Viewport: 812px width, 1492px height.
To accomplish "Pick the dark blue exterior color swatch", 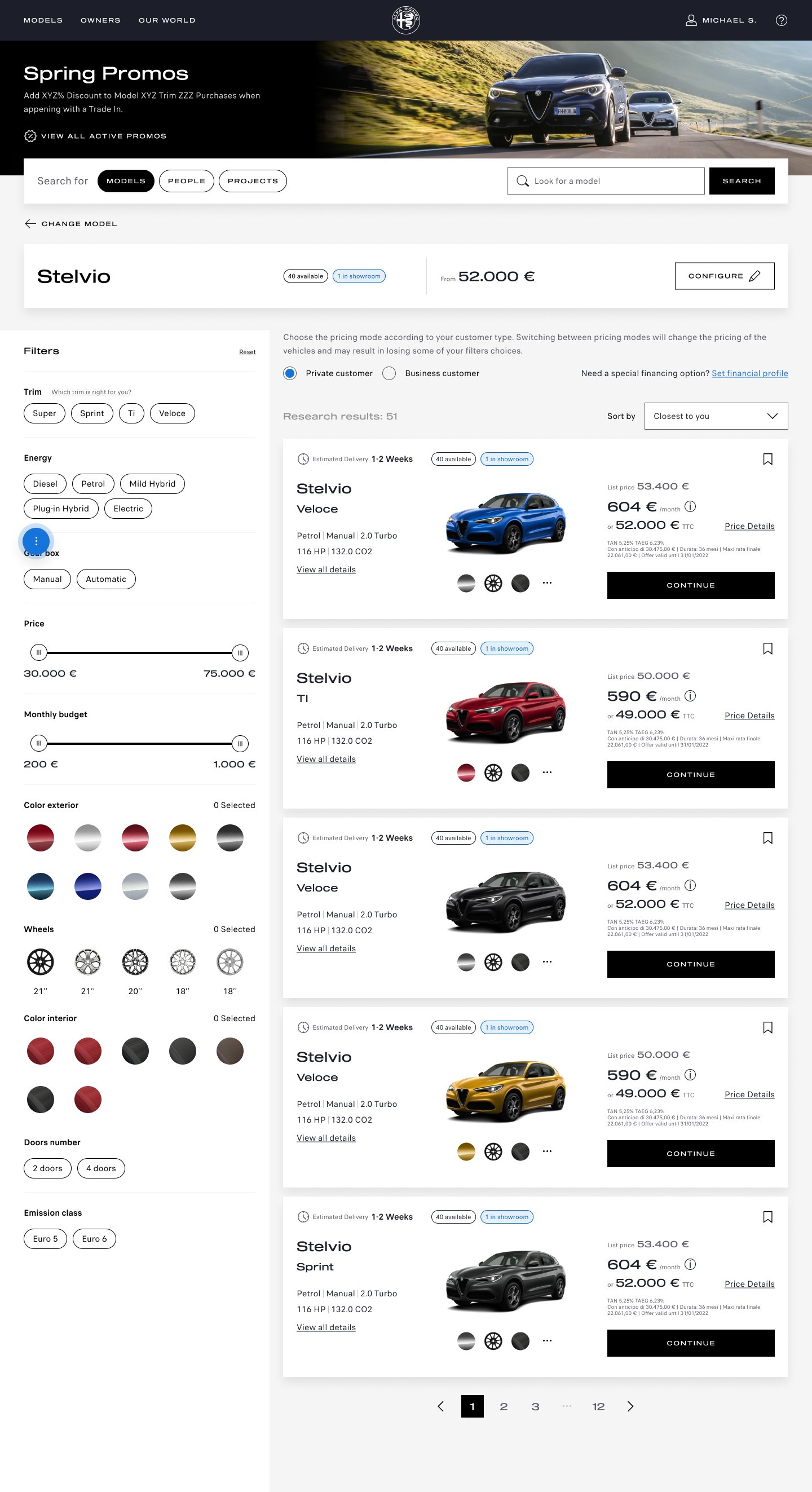I will pos(88,886).
